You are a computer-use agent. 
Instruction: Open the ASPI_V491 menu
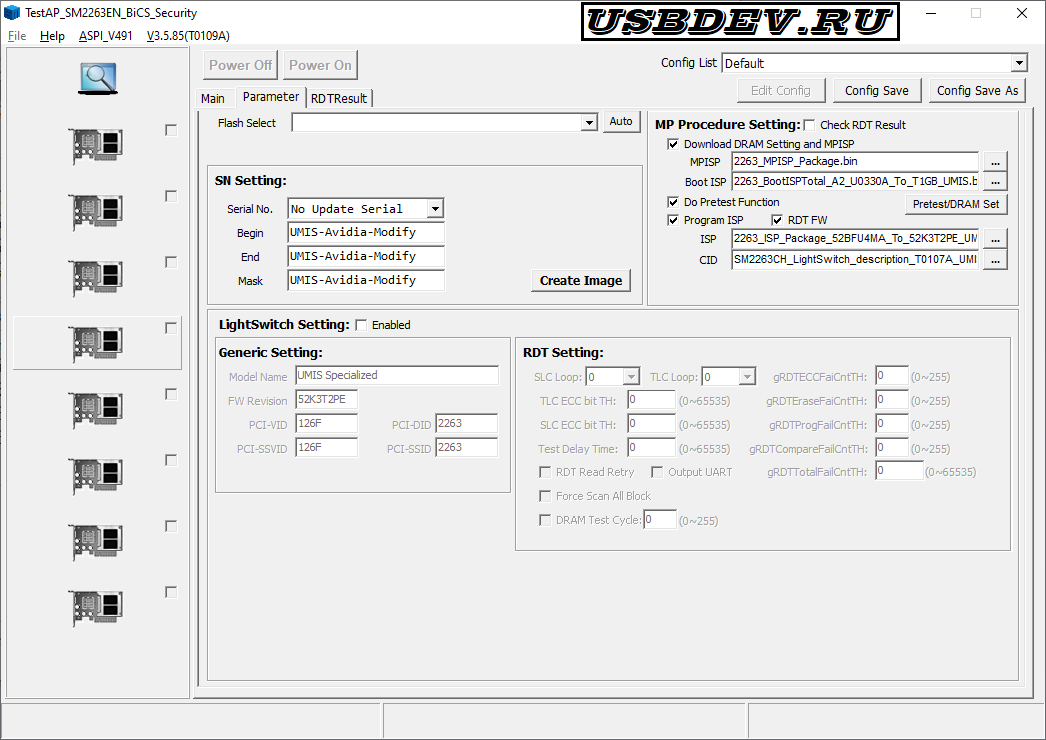coord(105,36)
